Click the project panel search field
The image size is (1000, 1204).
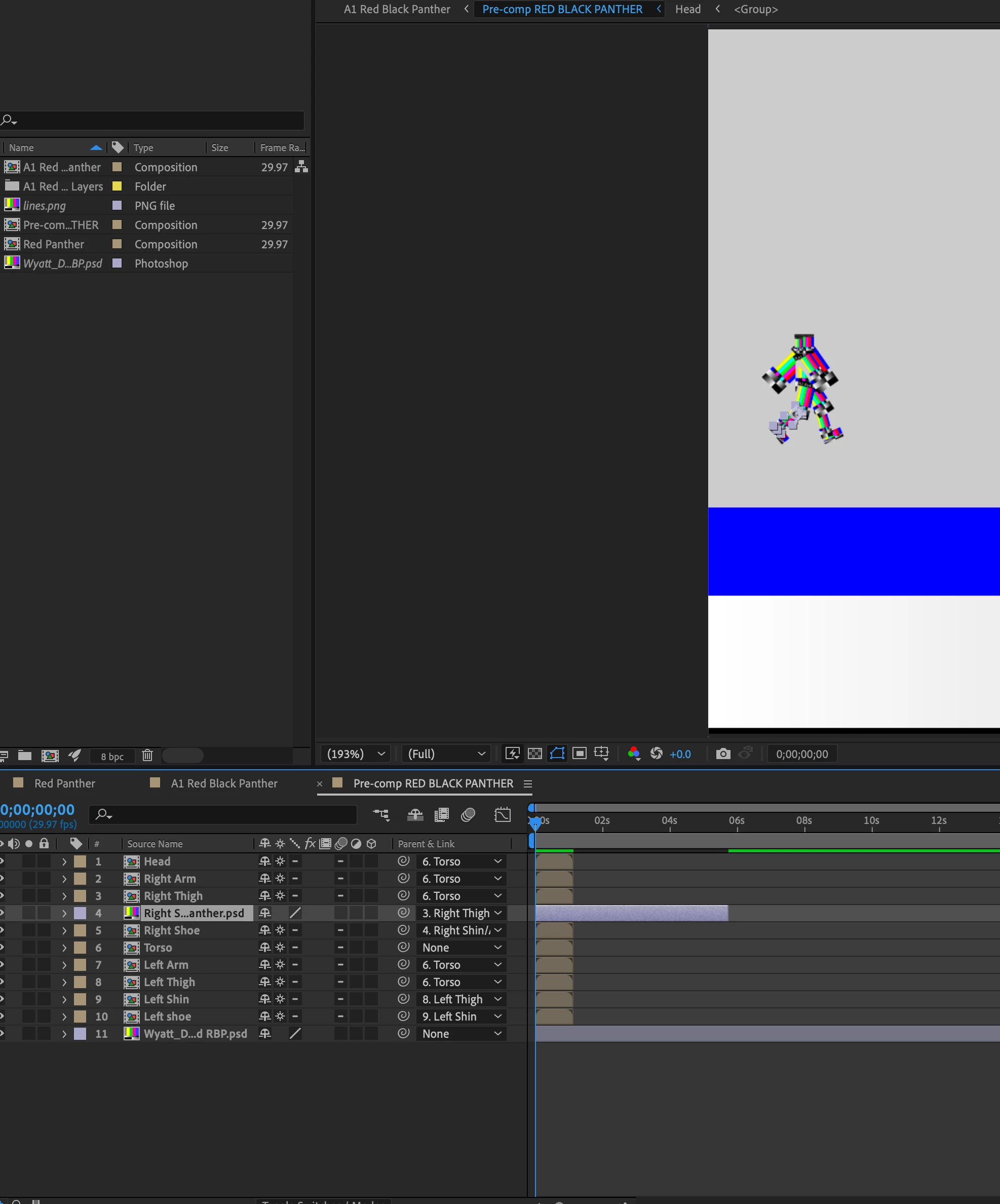pos(155,121)
